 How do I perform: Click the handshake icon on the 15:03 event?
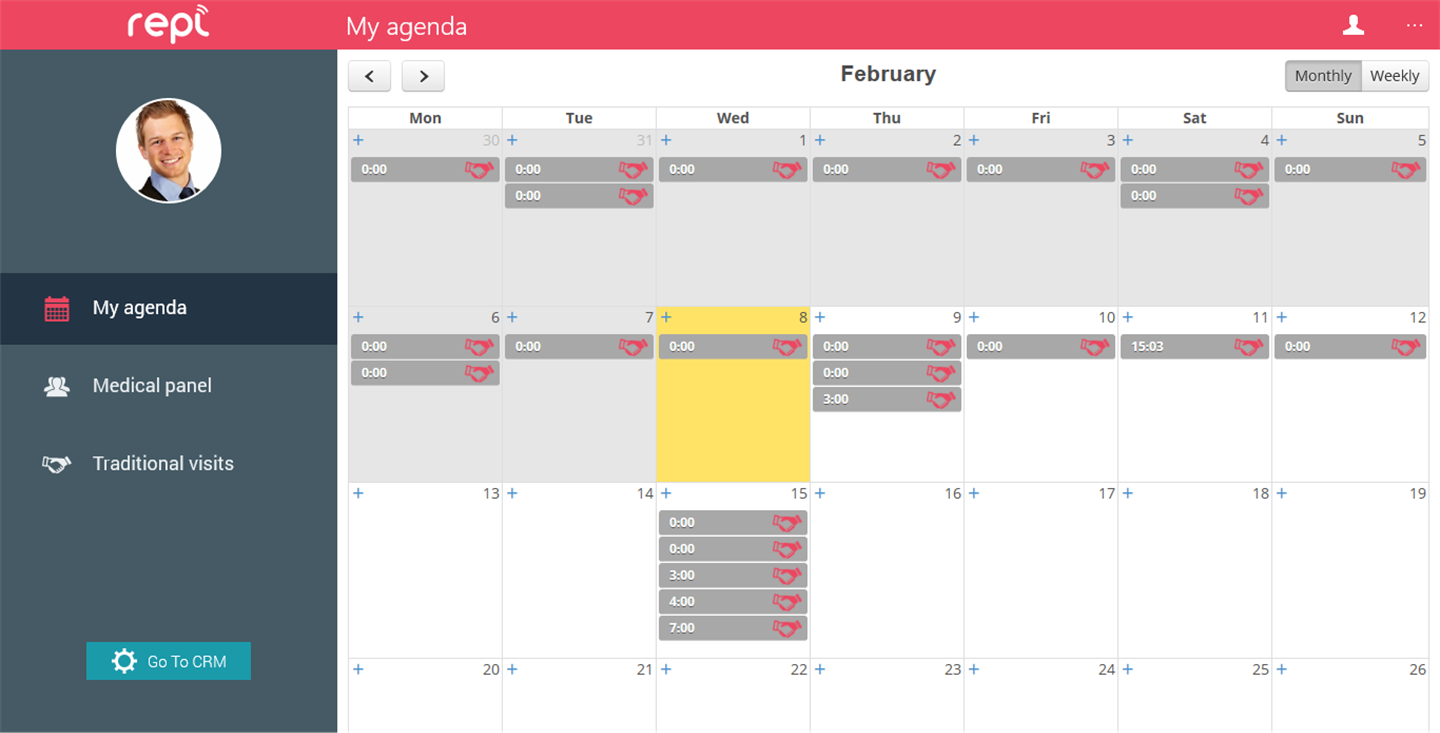1248,346
